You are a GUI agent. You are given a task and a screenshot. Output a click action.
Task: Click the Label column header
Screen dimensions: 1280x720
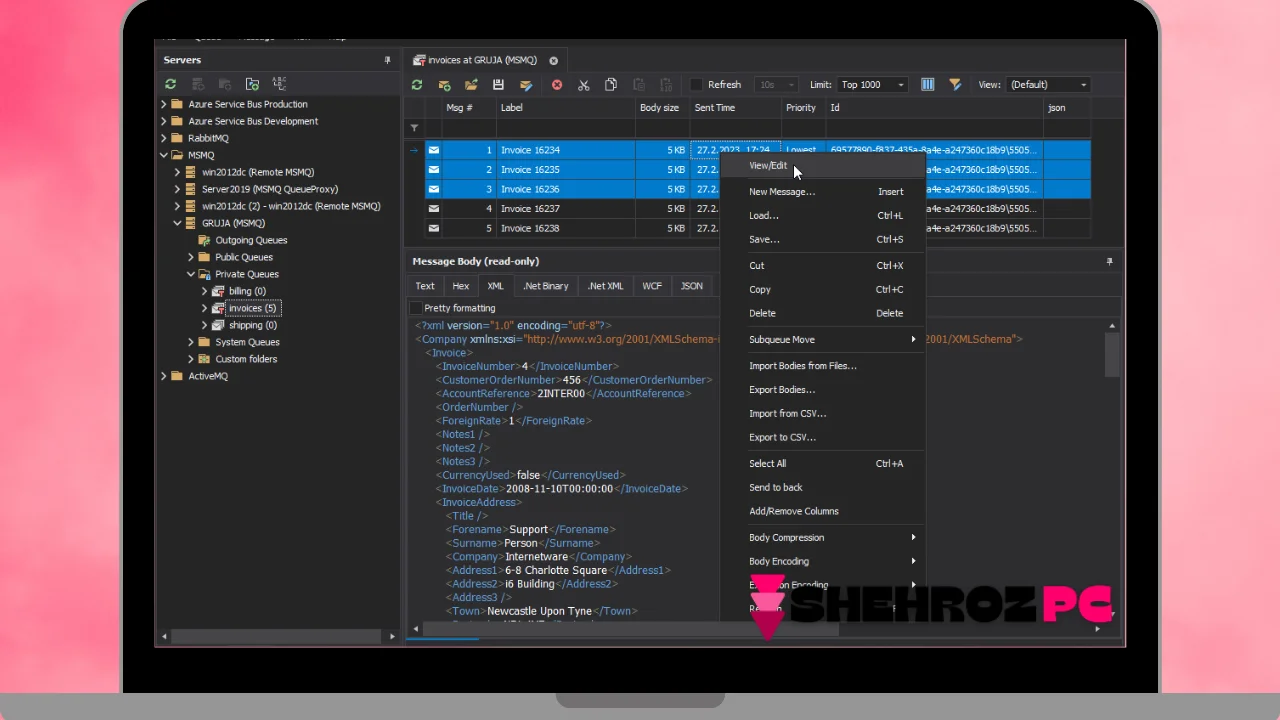pyautogui.click(x=566, y=108)
